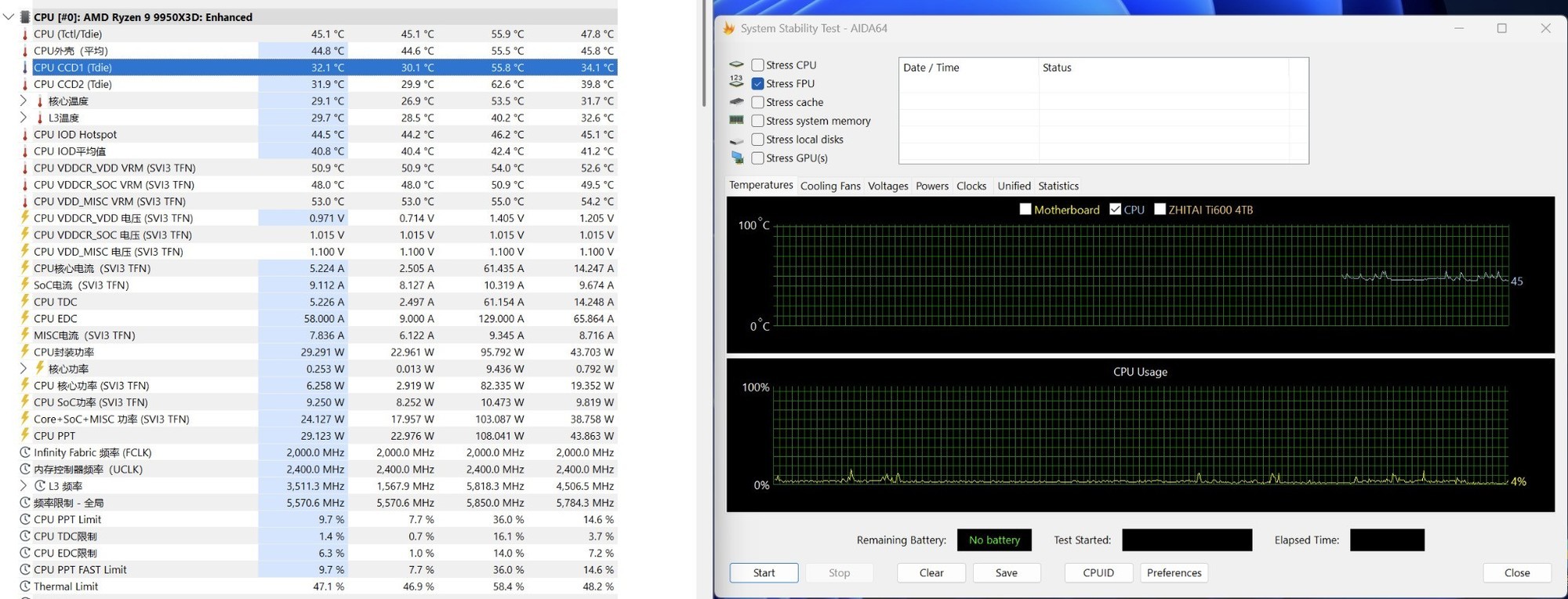Click thermometer icon of CPU VDD_MISC VRM
The width and height of the screenshot is (1568, 599).
(x=25, y=201)
